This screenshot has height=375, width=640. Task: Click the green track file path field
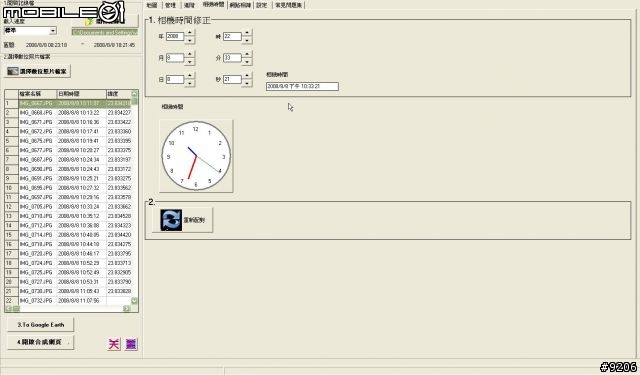(105, 32)
